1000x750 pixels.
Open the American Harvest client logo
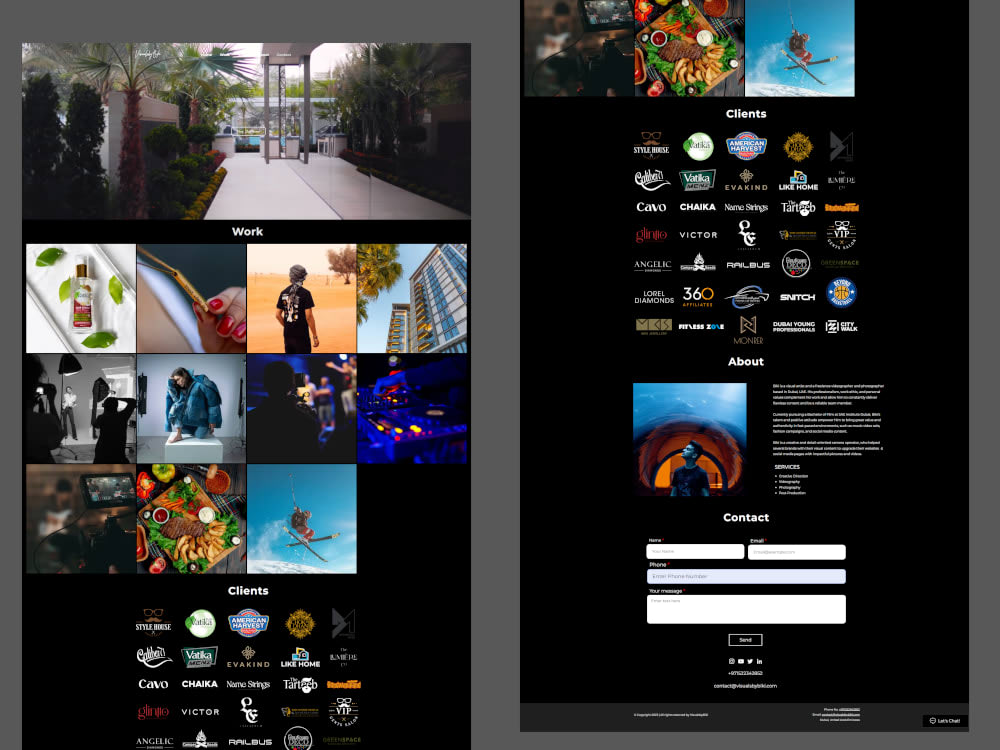point(746,146)
